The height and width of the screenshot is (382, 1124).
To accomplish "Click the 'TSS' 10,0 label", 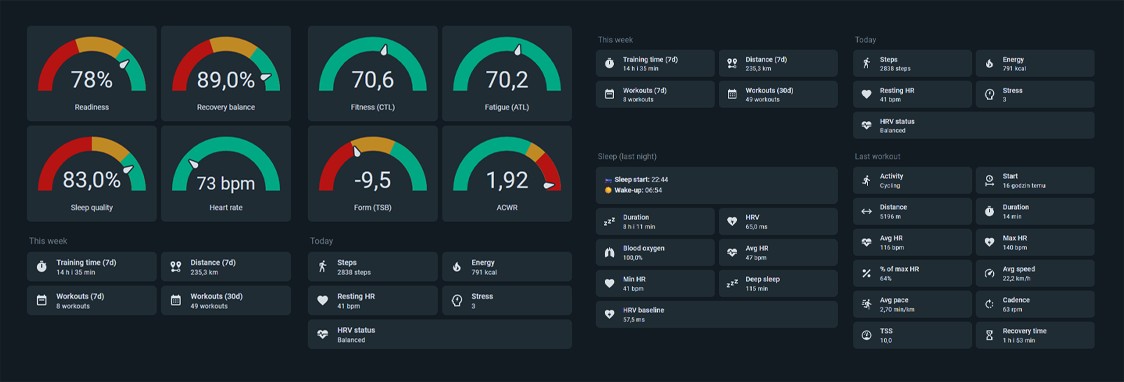I will pos(886,330).
